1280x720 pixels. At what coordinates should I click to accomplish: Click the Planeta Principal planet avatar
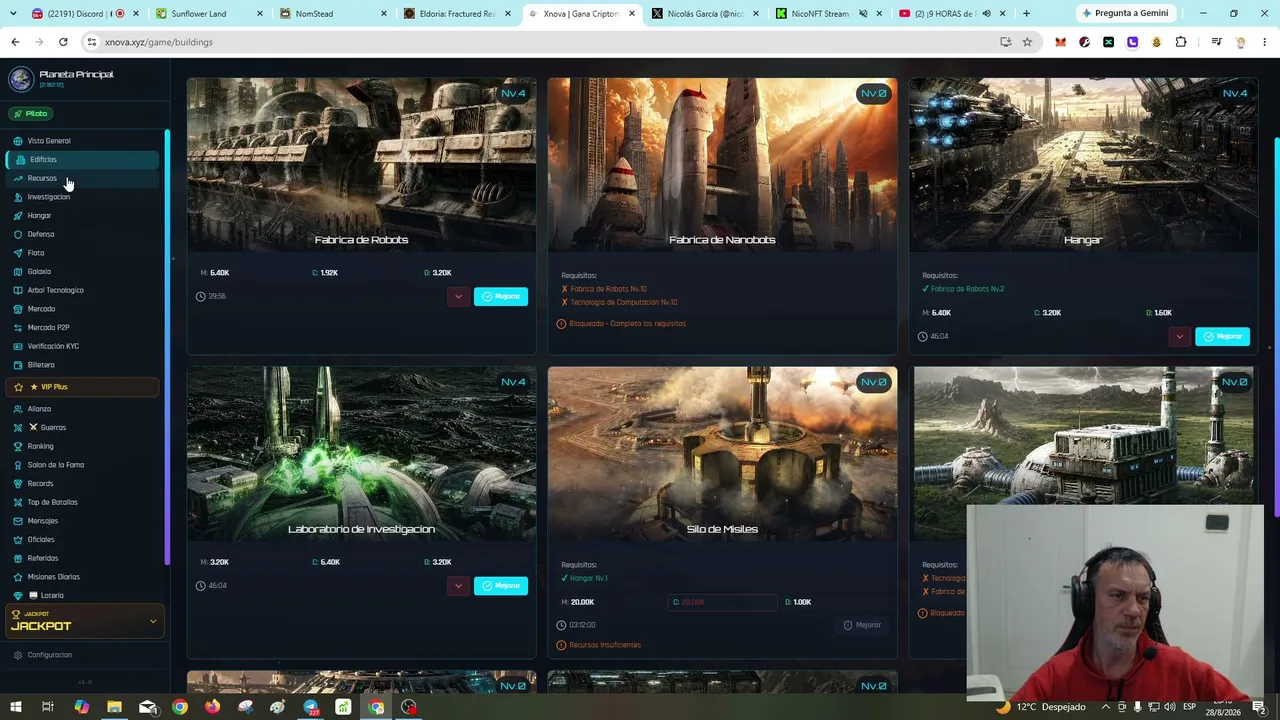coord(20,80)
